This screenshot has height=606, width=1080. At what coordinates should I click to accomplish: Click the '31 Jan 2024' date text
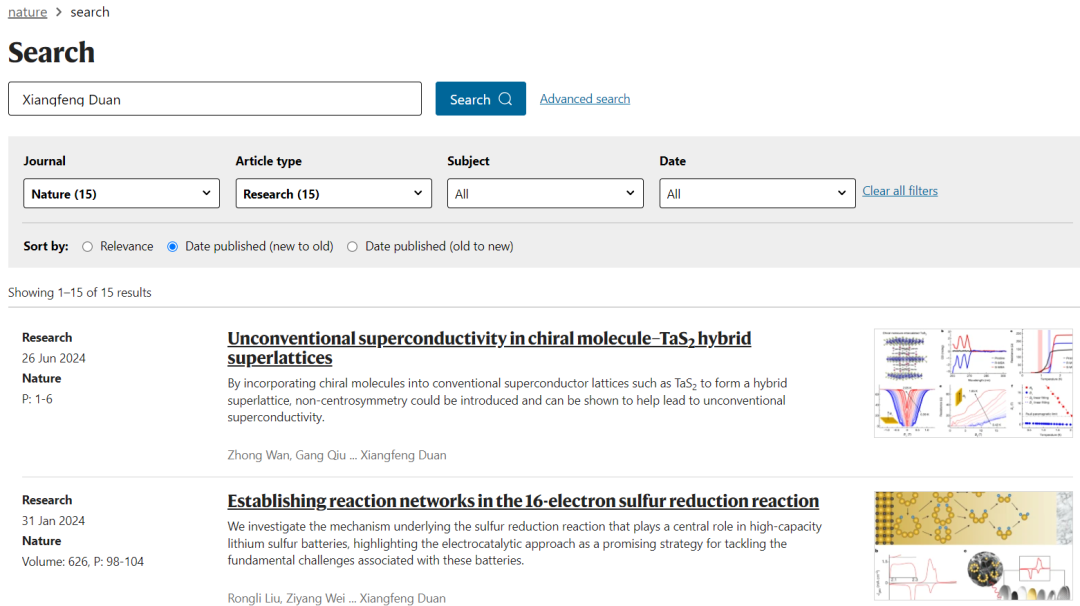click(53, 521)
